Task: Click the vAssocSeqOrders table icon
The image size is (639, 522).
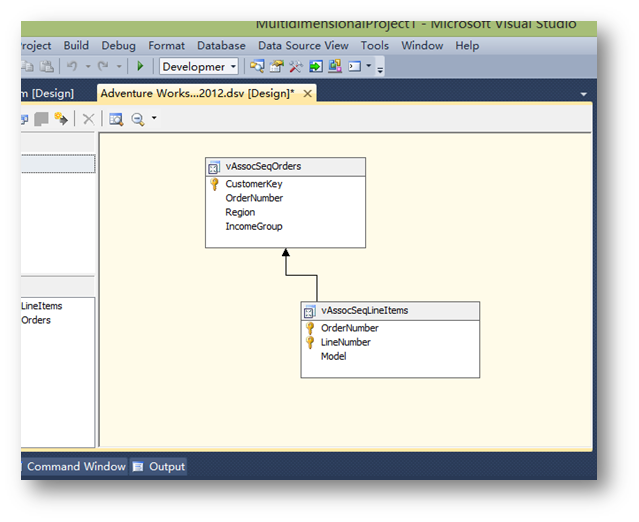Action: tap(214, 167)
